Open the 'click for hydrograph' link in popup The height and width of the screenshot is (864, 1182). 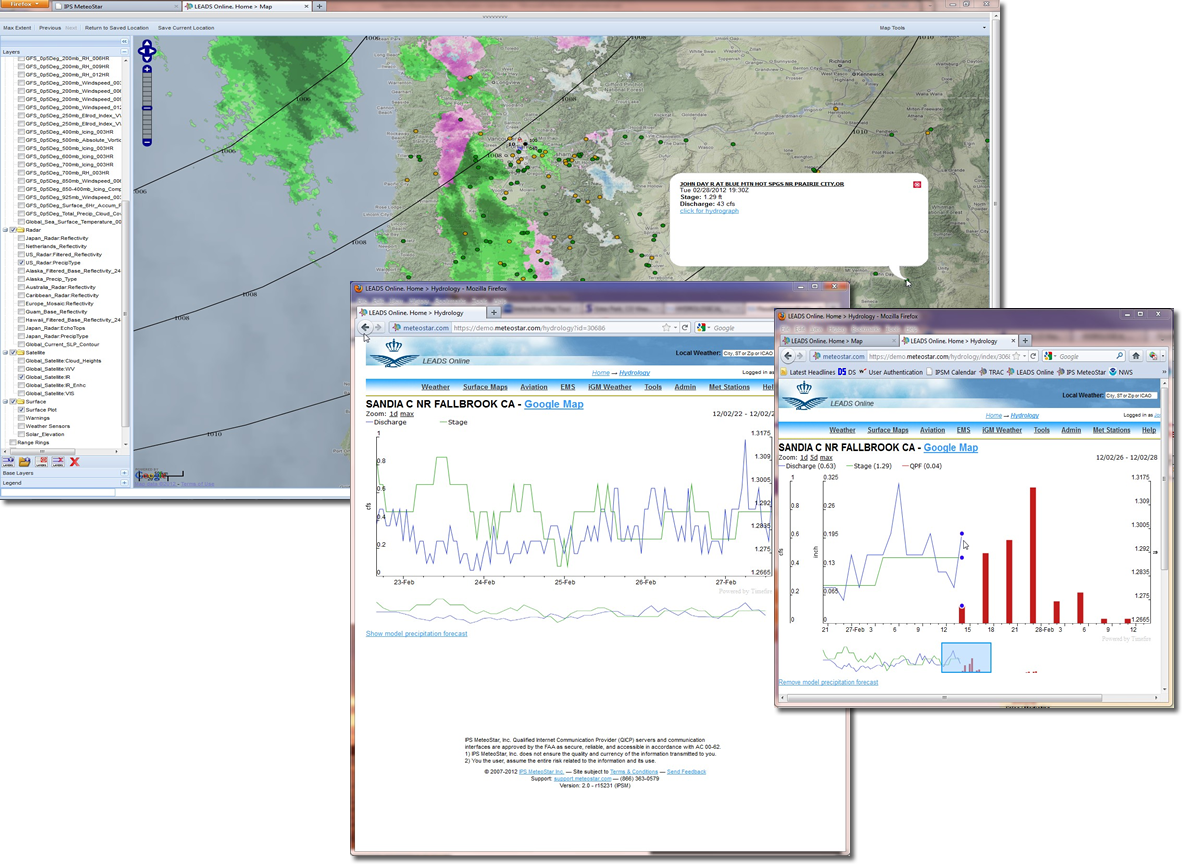point(709,211)
